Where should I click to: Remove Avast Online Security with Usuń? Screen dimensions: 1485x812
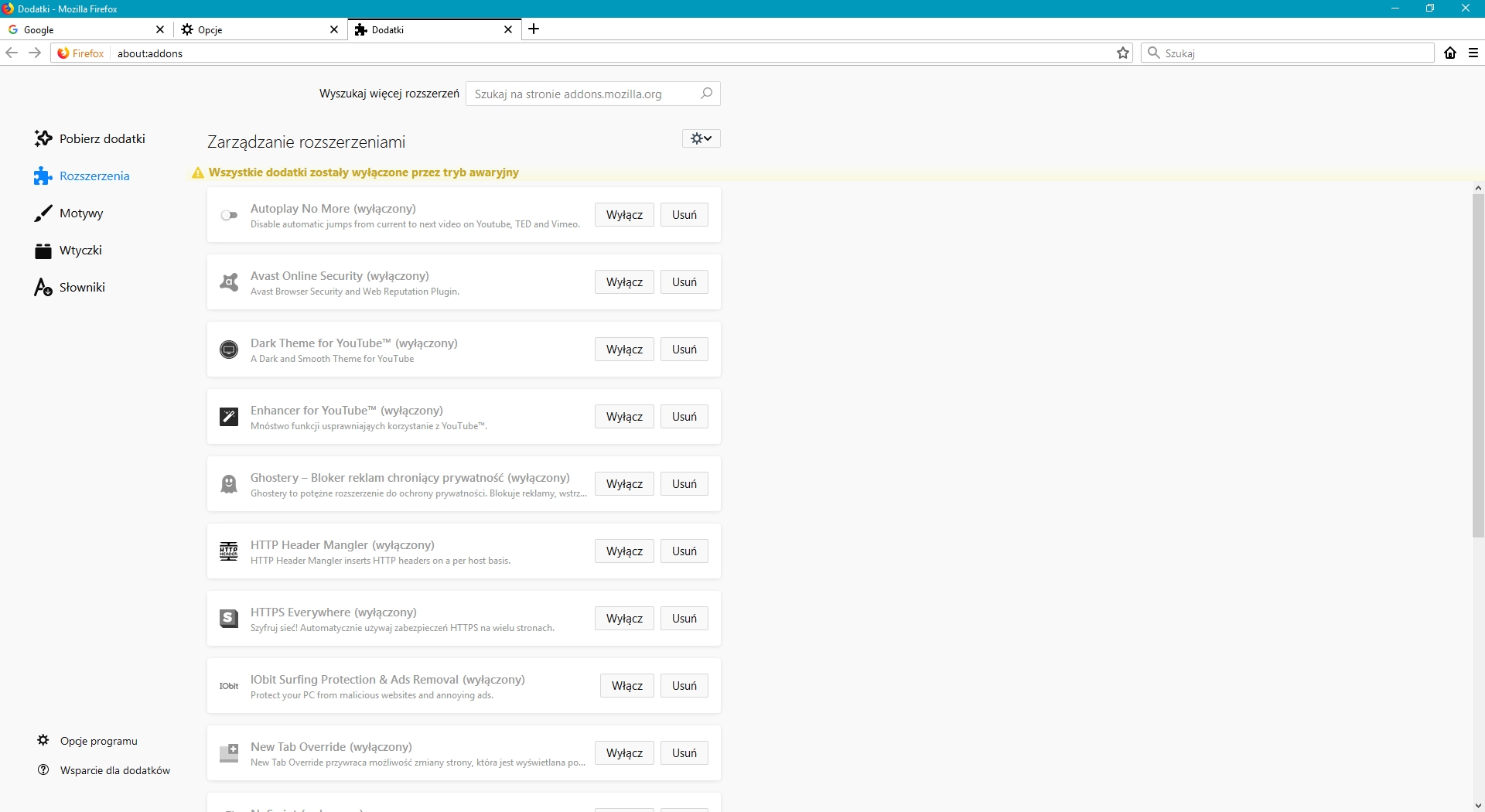point(684,282)
